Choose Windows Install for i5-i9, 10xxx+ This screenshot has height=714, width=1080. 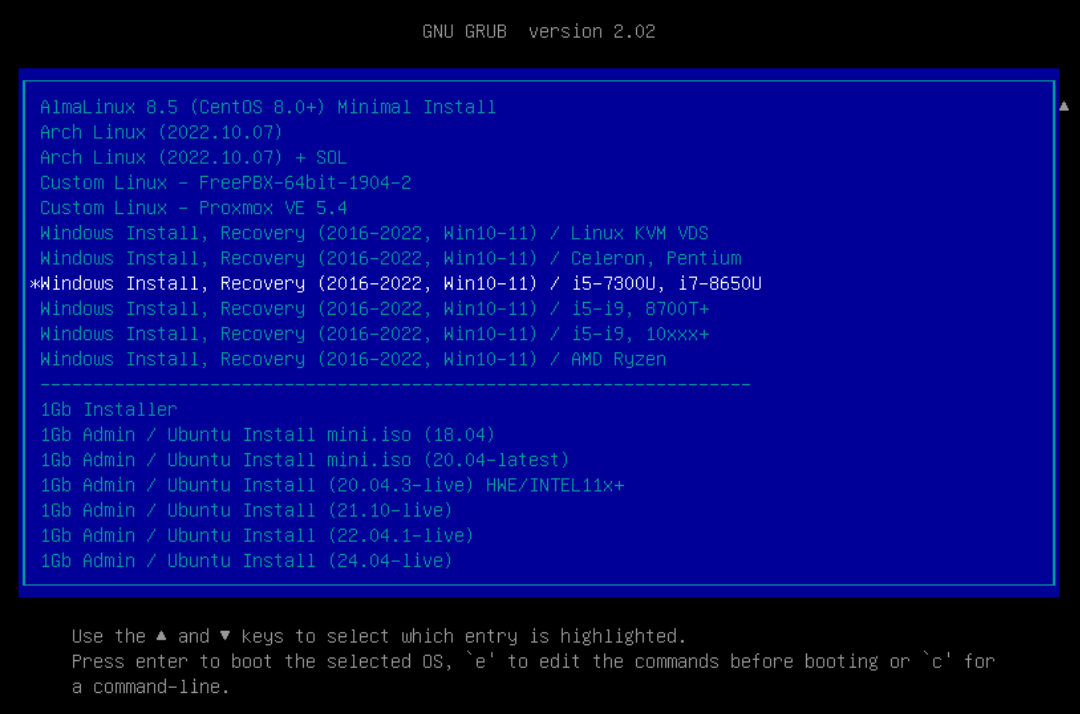374,334
